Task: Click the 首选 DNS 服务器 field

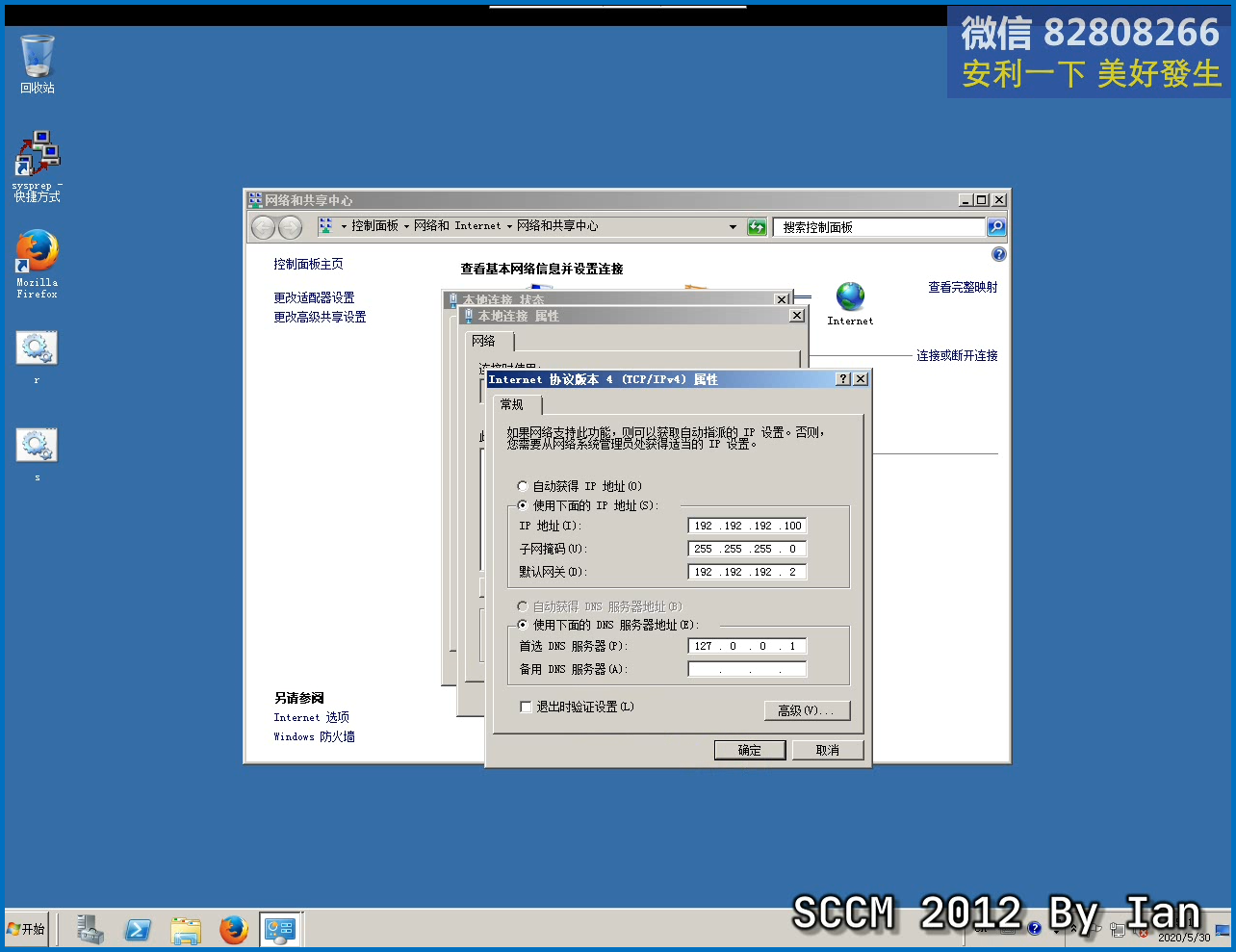Action: click(x=747, y=646)
